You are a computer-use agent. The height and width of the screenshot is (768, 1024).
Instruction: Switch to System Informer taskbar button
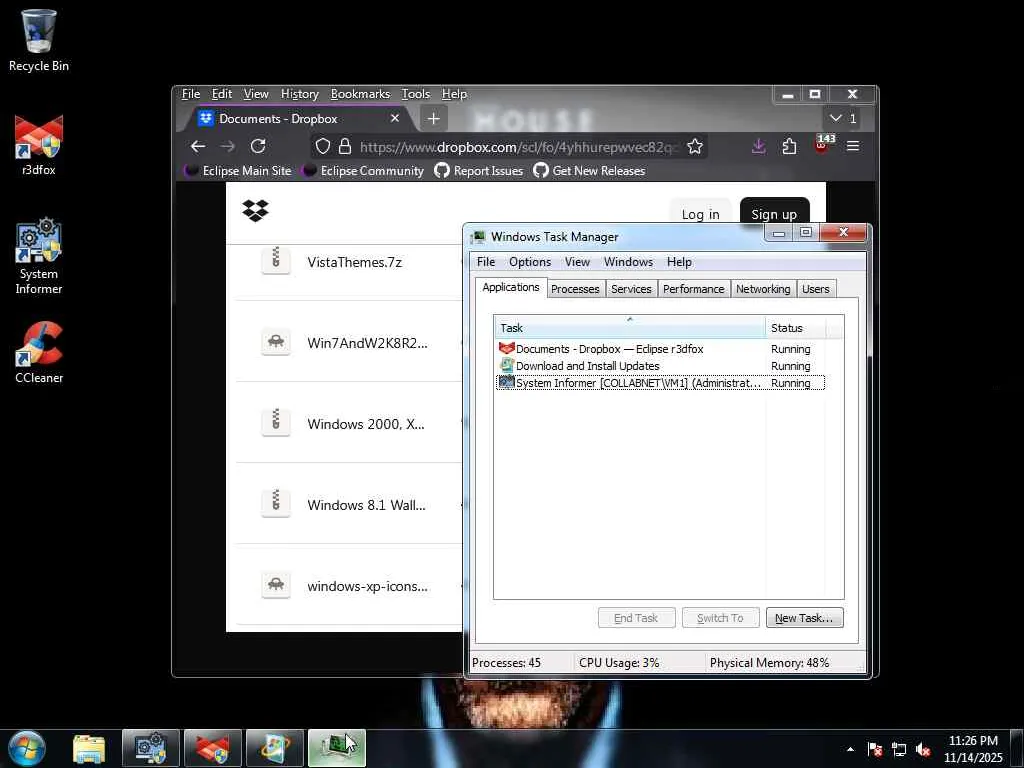coord(151,748)
